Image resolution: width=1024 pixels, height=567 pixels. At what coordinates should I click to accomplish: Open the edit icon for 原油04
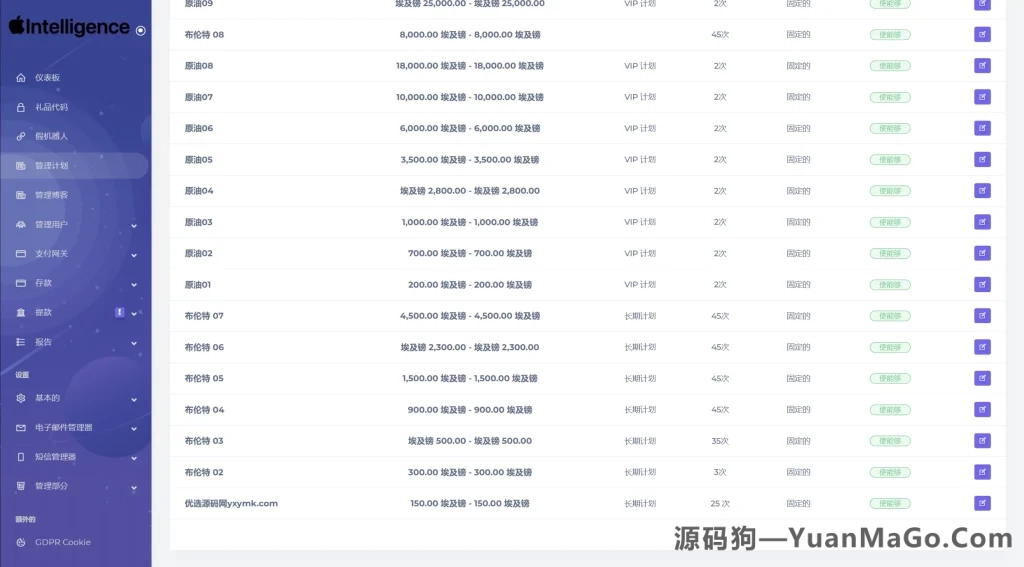(982, 191)
